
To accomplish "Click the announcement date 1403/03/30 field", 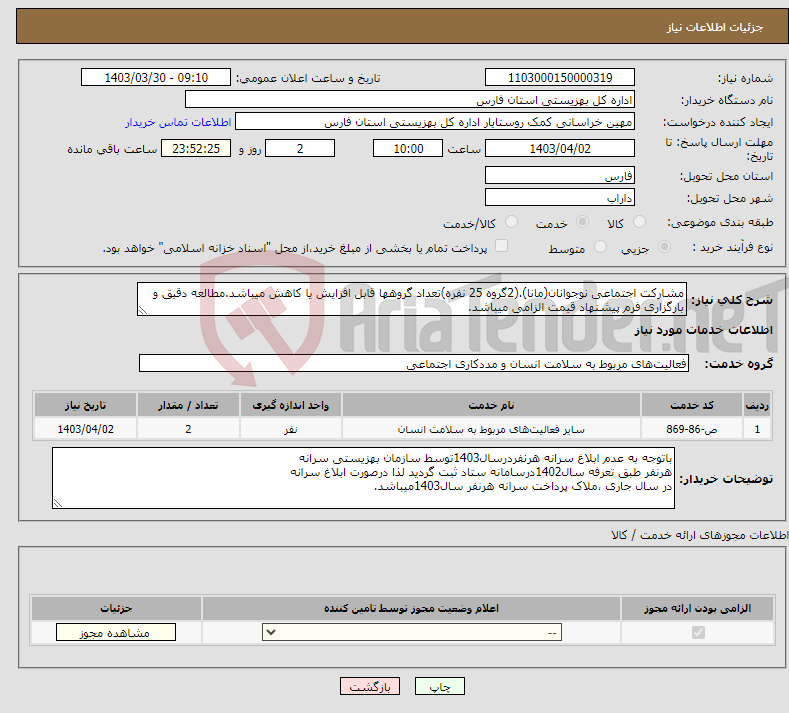I will click(155, 77).
